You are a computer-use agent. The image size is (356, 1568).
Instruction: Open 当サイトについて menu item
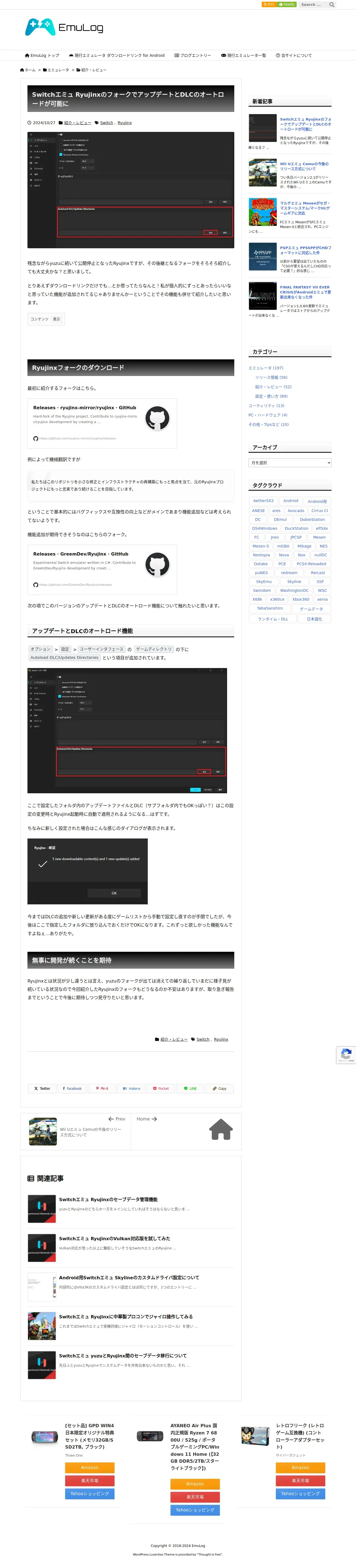(294, 55)
